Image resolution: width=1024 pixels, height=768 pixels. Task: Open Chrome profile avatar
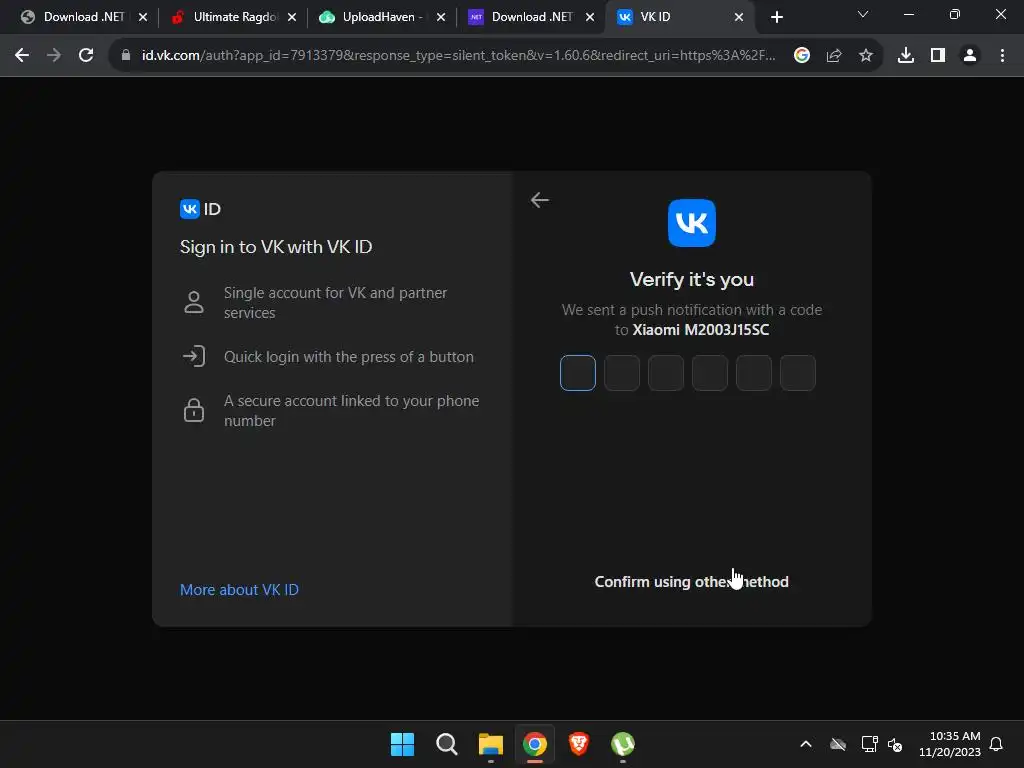[x=970, y=56]
